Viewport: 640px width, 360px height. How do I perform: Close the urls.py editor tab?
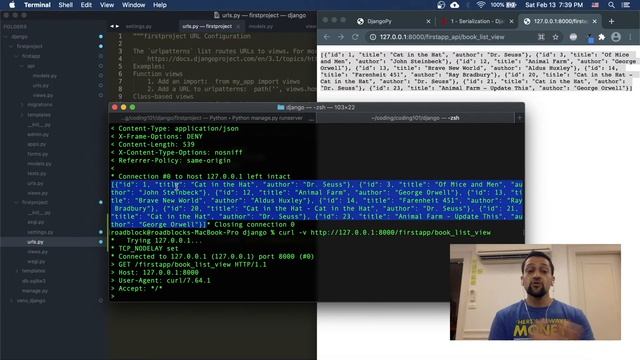(x=238, y=26)
